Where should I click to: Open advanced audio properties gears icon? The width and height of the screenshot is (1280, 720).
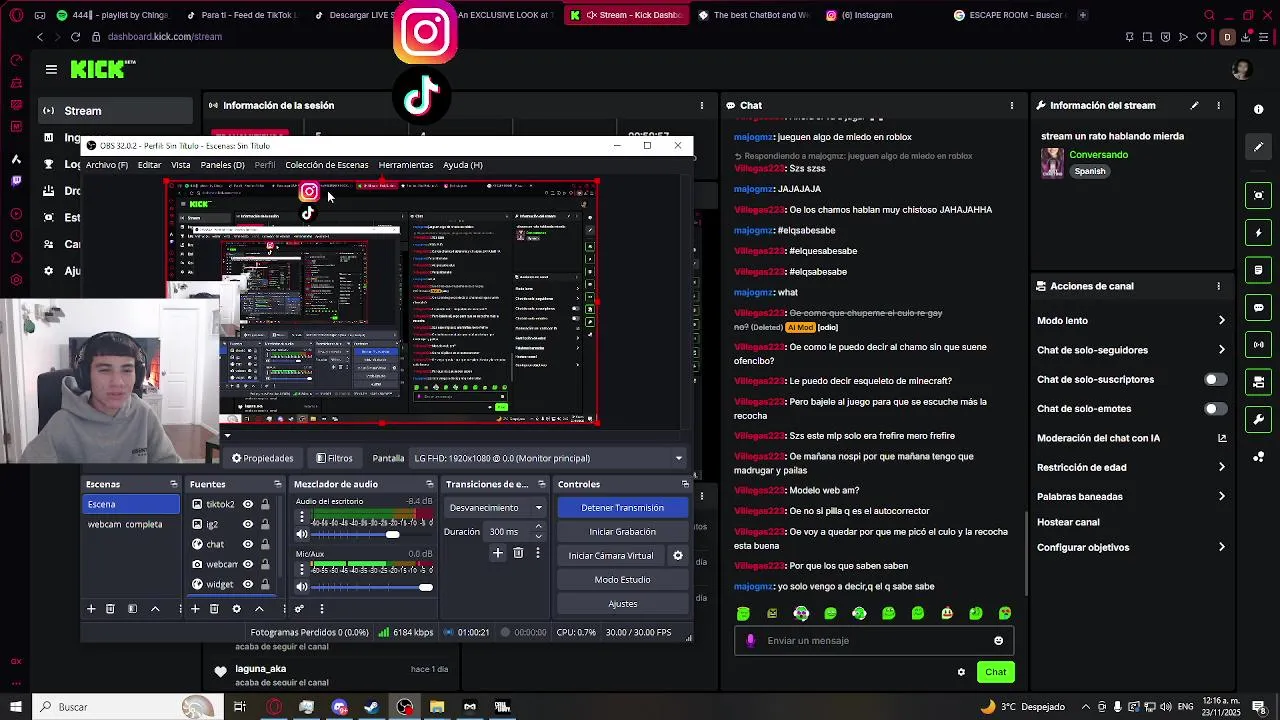pos(299,609)
